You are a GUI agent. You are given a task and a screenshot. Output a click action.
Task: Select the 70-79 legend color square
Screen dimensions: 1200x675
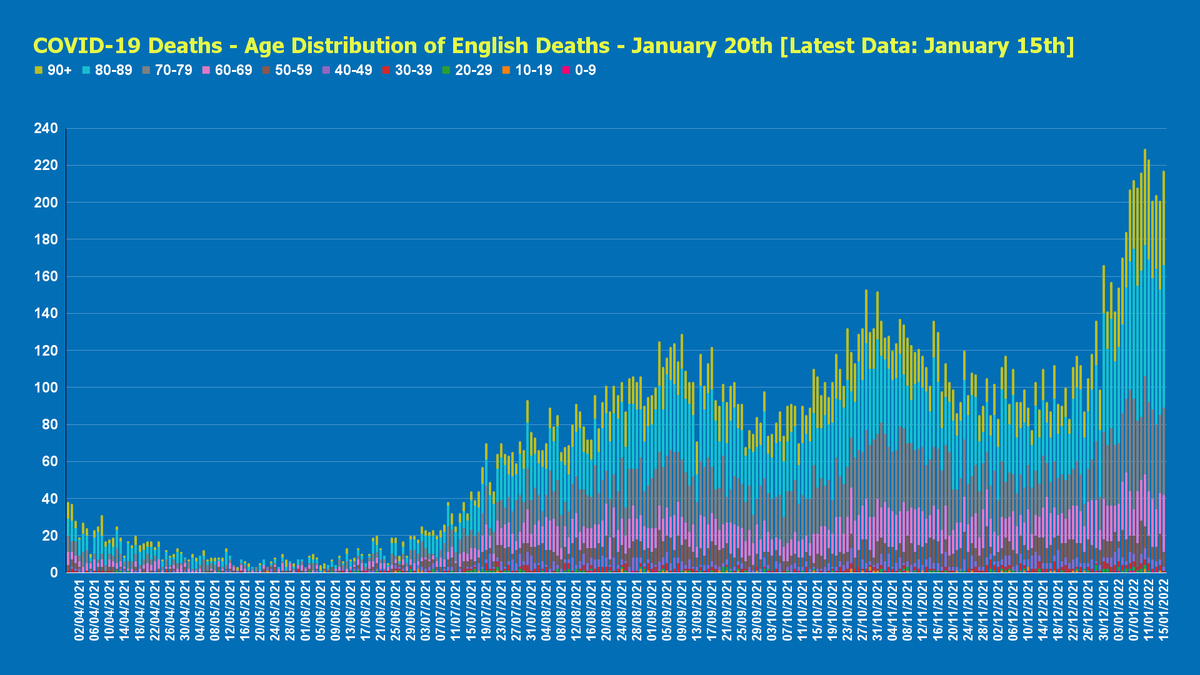[x=146, y=70]
